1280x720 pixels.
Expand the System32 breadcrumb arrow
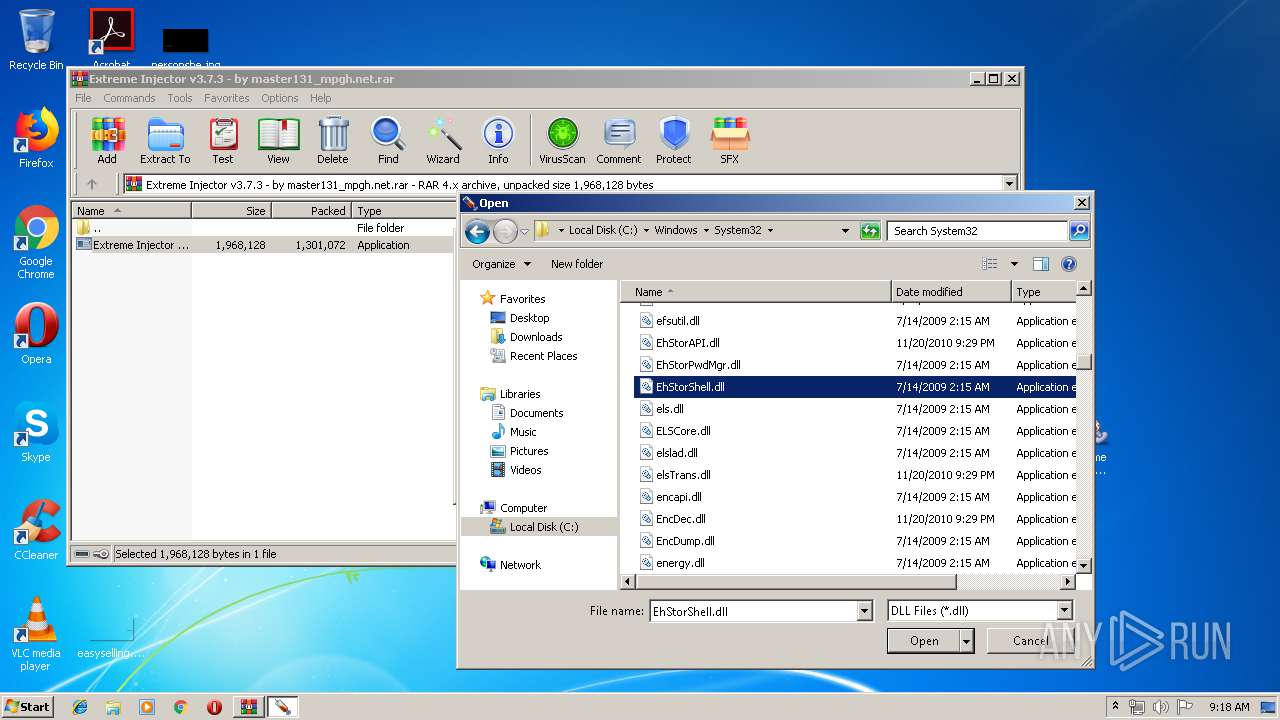(770, 230)
